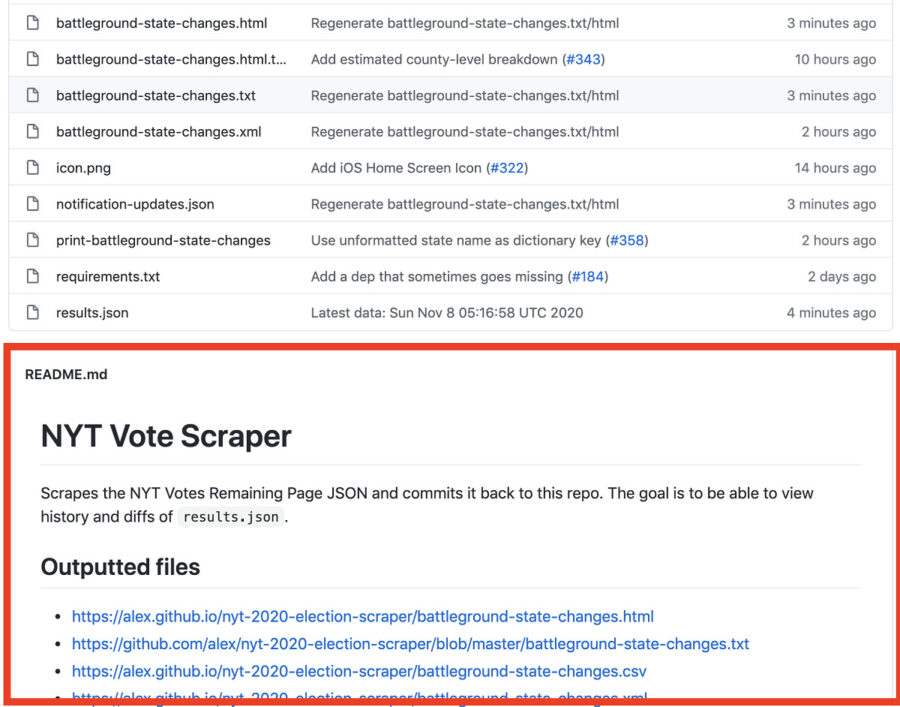Viewport: 900px width, 707px height.
Task: Open the results.json file
Action: [92, 313]
